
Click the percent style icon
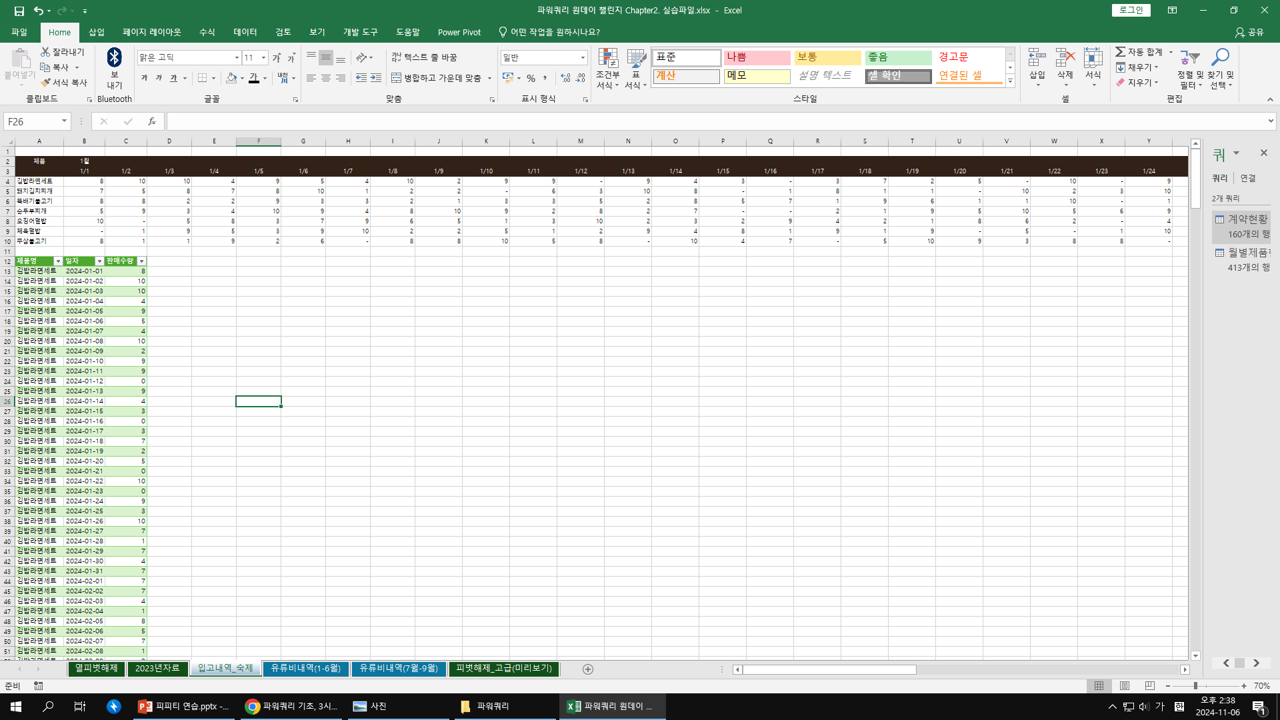point(530,78)
